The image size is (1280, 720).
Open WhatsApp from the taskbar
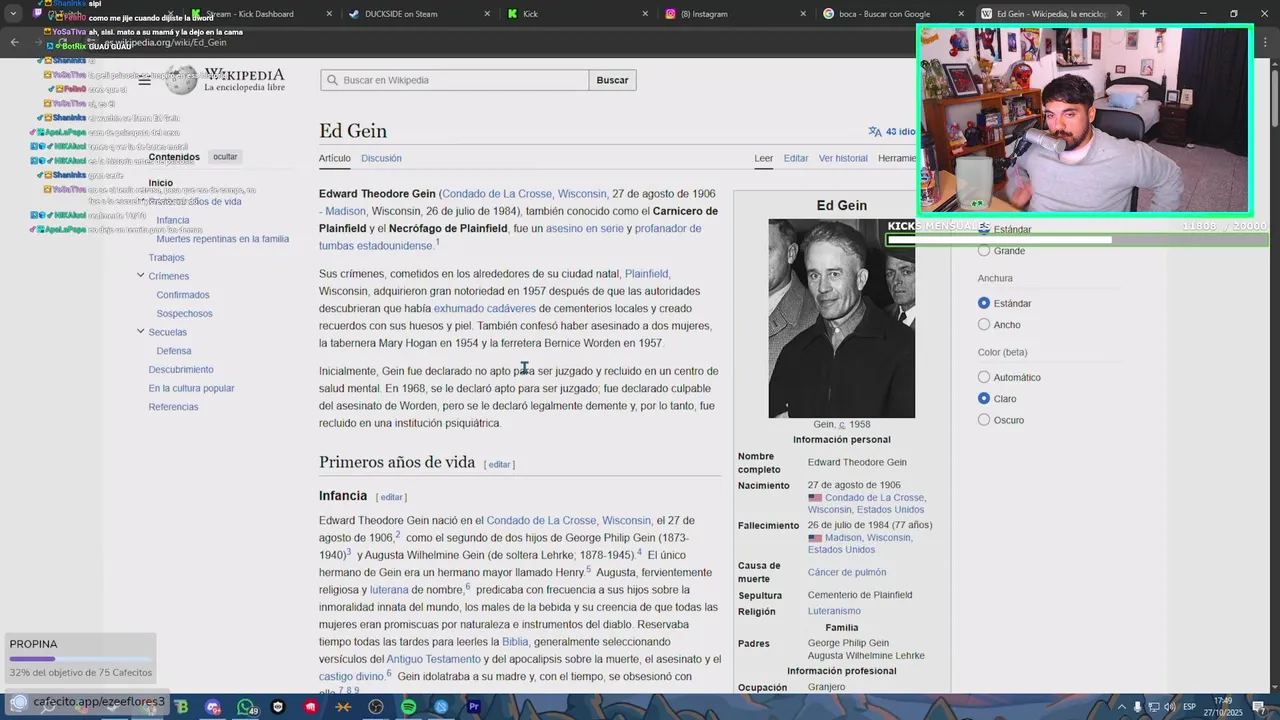coord(246,707)
